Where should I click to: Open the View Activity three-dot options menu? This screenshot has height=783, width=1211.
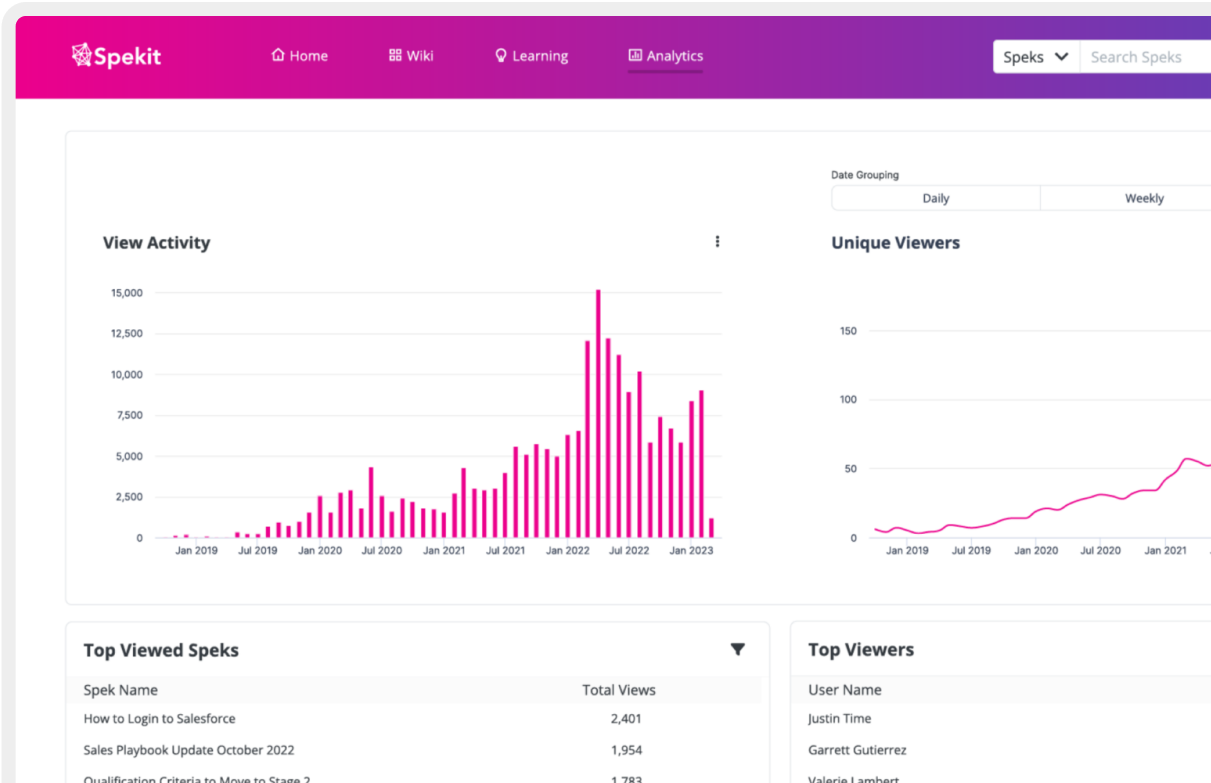717,241
